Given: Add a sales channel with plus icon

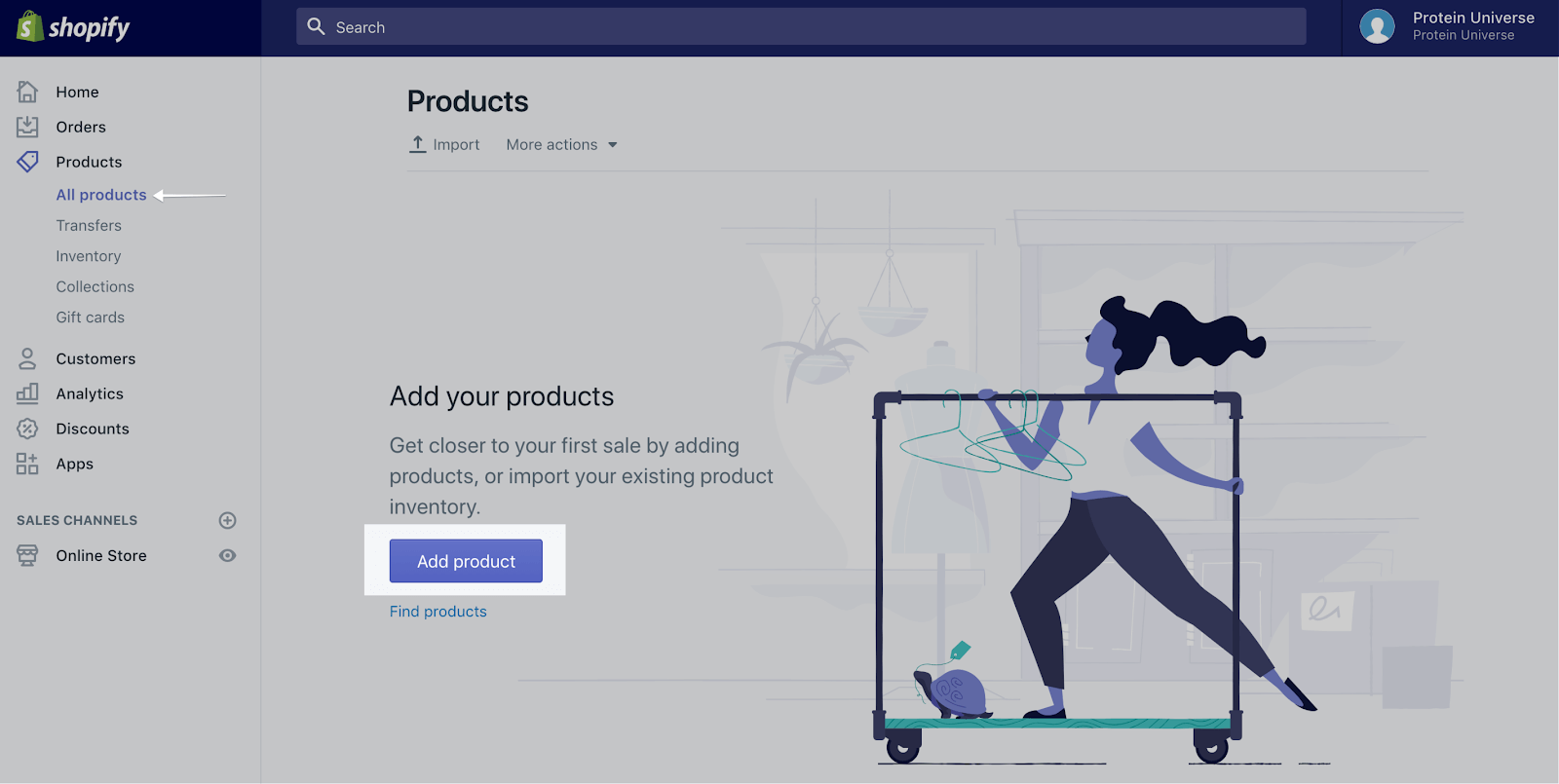Looking at the screenshot, I should [227, 520].
